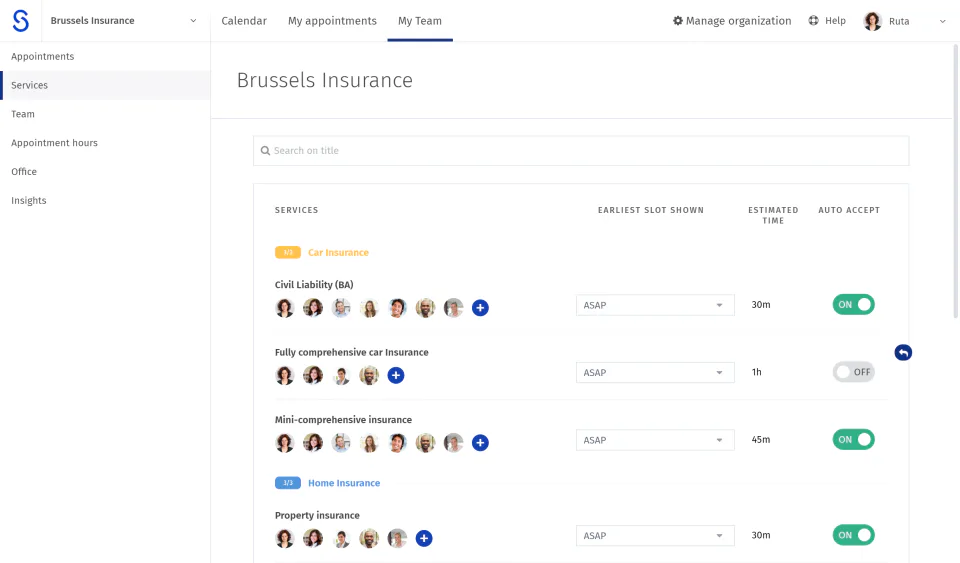Go to My appointments tab
The width and height of the screenshot is (960, 563).
332,21
